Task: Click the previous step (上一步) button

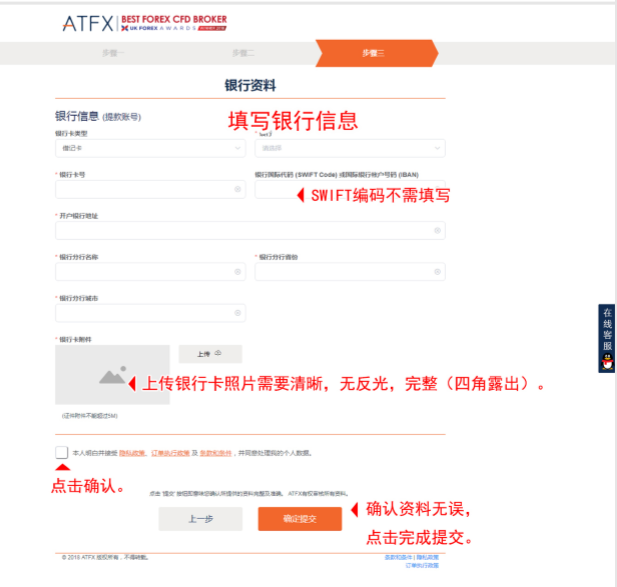Action: (x=200, y=519)
